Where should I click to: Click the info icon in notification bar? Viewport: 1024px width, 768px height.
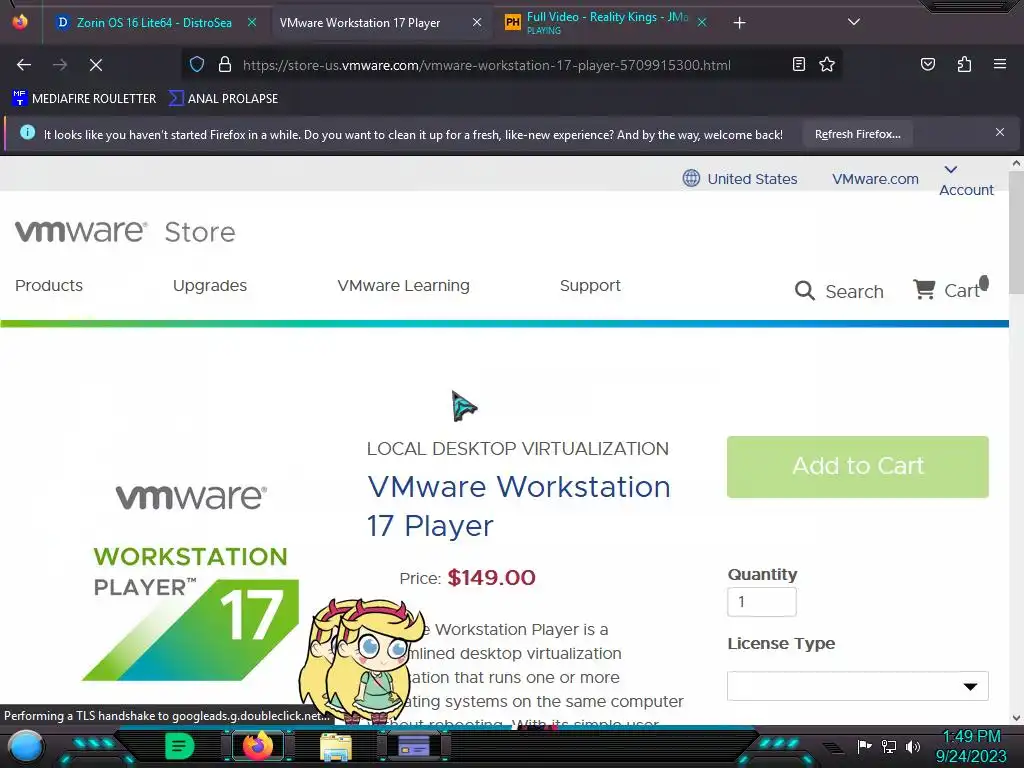(27, 133)
